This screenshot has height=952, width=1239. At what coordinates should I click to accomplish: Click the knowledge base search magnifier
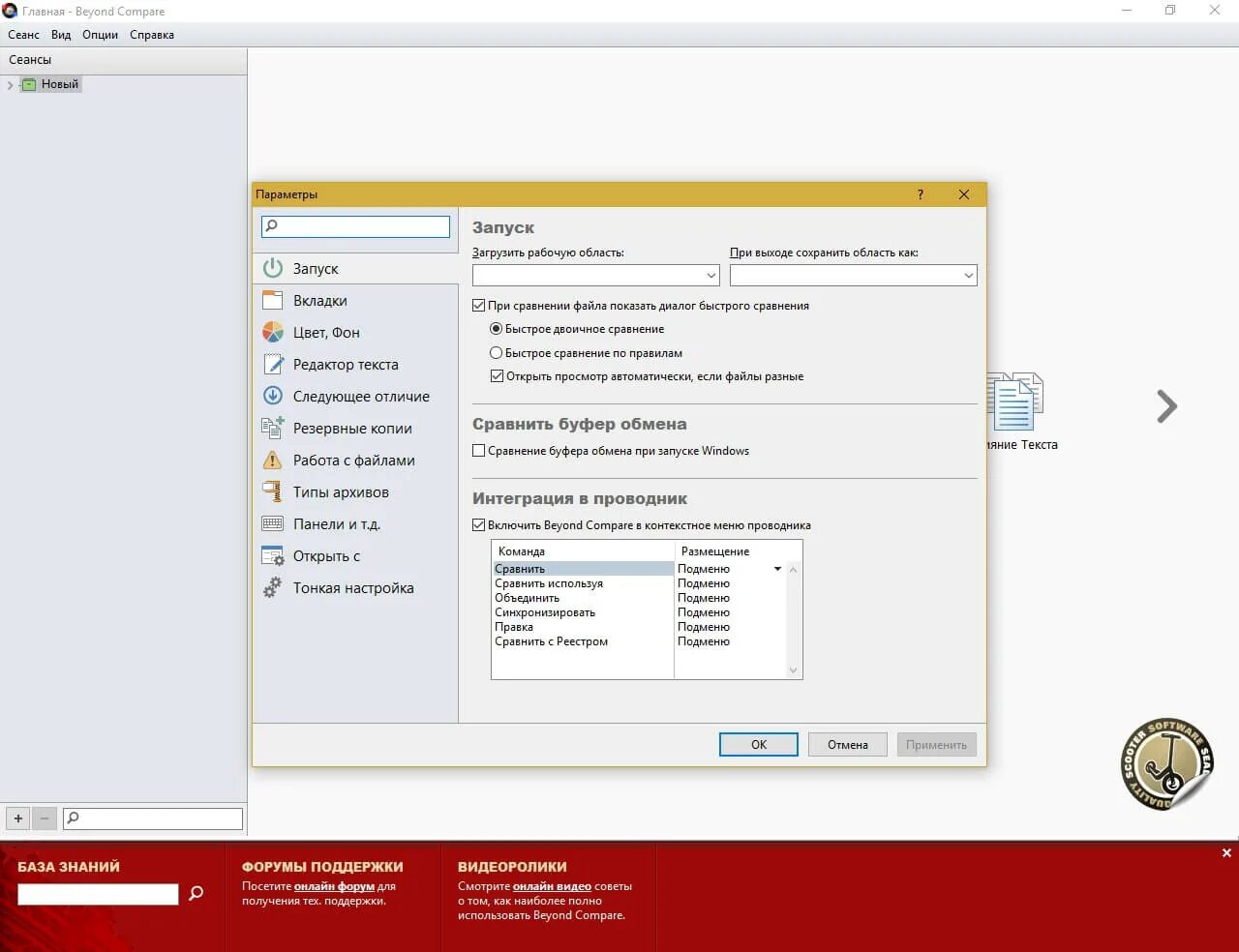pos(196,893)
